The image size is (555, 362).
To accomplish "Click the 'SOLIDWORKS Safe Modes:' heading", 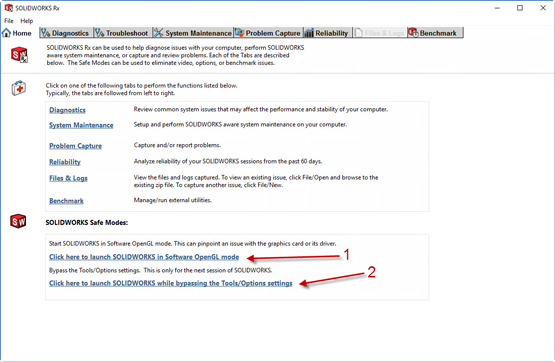I will coord(87,223).
